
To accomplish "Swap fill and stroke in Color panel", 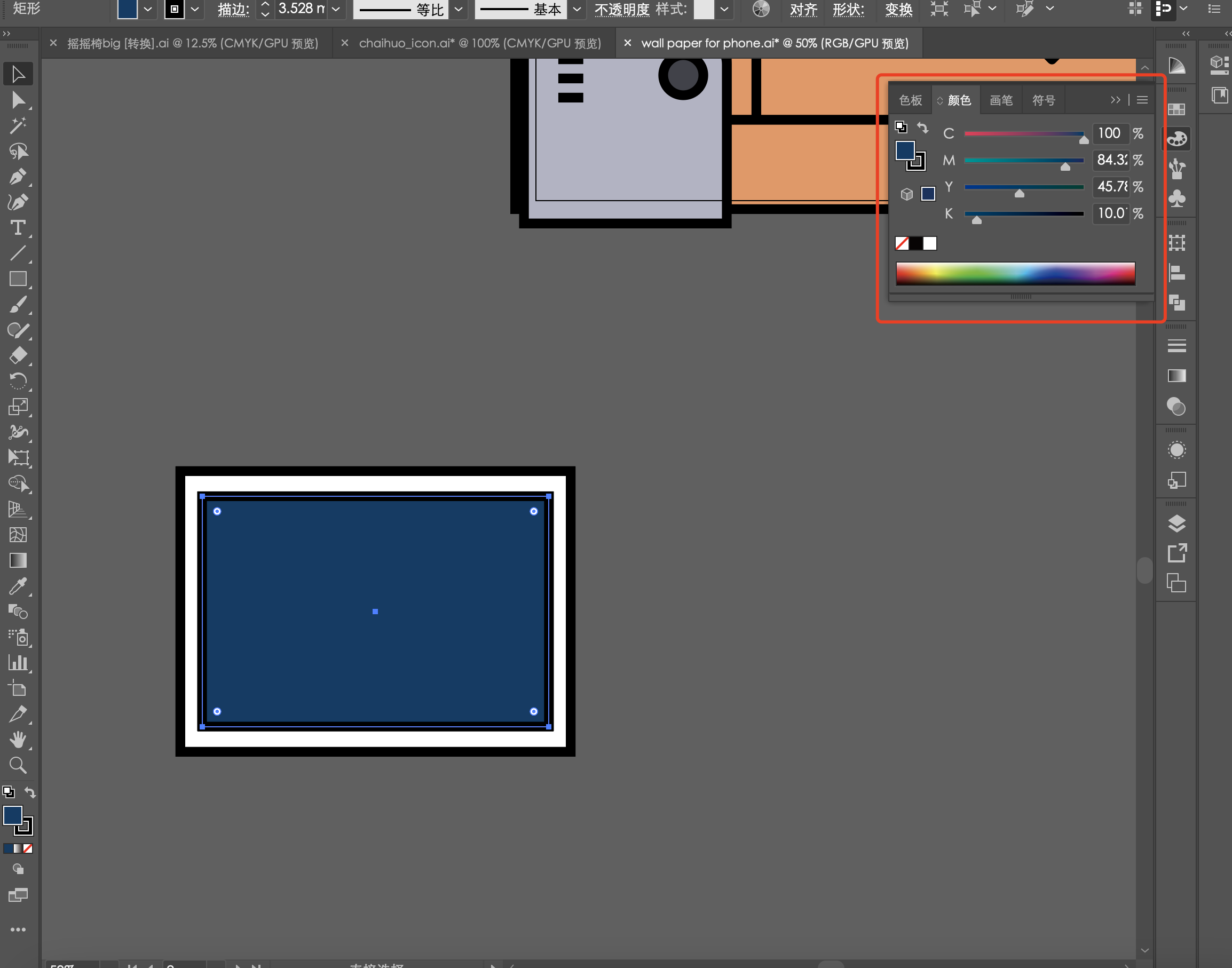I will coord(923,128).
